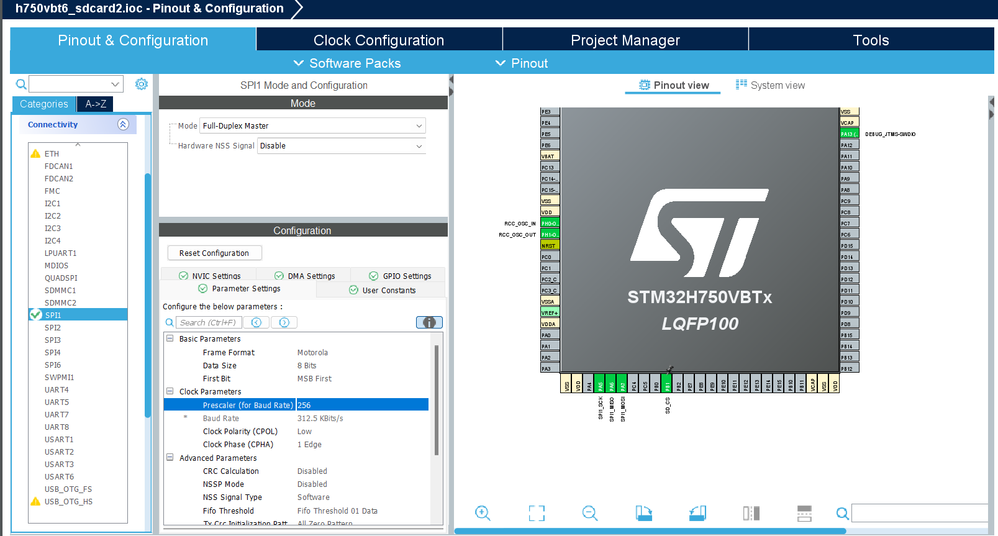Select SDMMC1 in the peripheral list
The height and width of the screenshot is (536, 998).
(60, 290)
